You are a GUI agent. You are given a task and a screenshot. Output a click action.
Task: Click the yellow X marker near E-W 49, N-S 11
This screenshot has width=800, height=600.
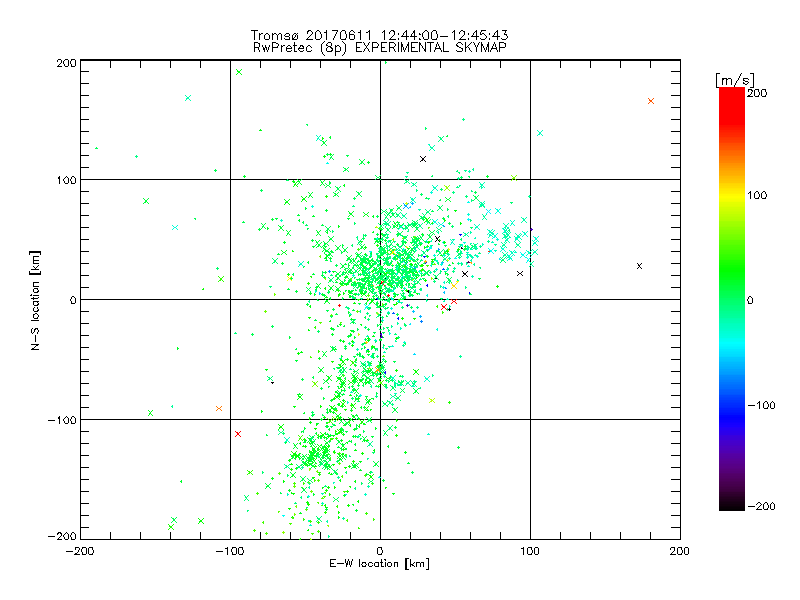(454, 286)
